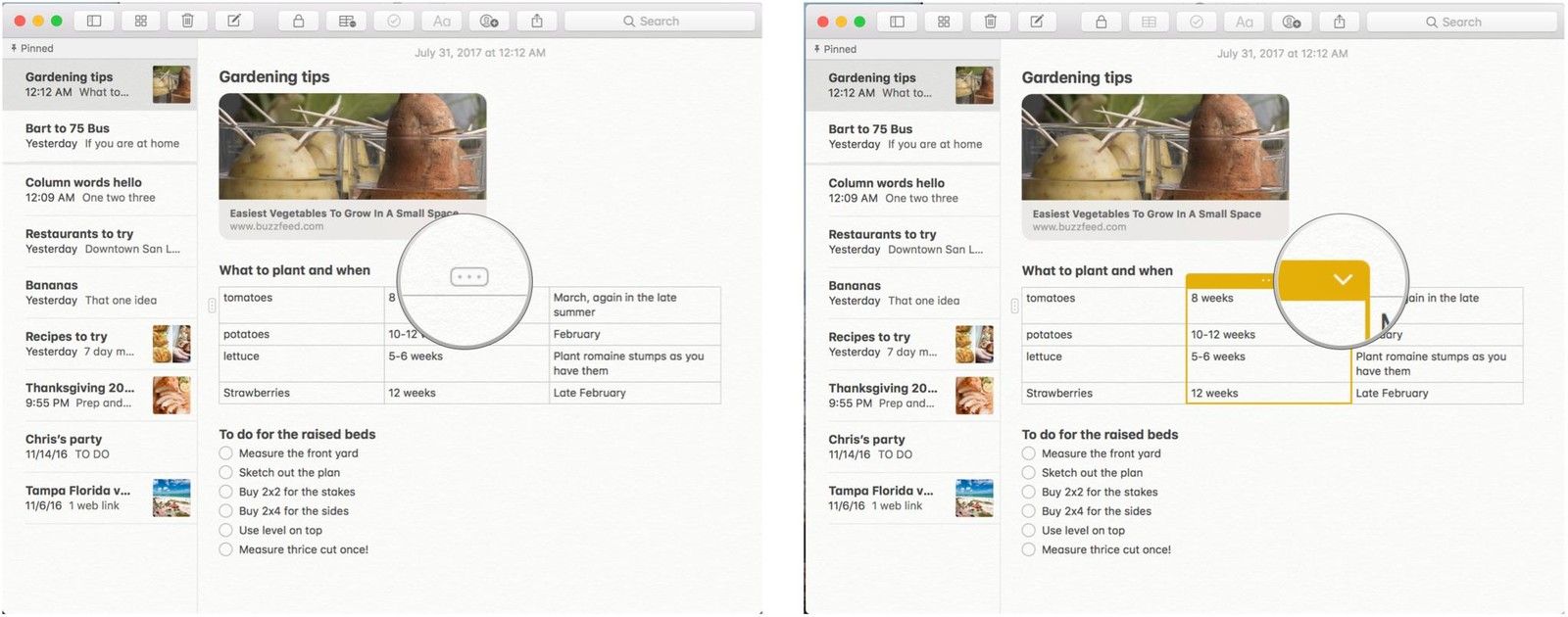Click the table icon in the left window toolbar

click(347, 21)
